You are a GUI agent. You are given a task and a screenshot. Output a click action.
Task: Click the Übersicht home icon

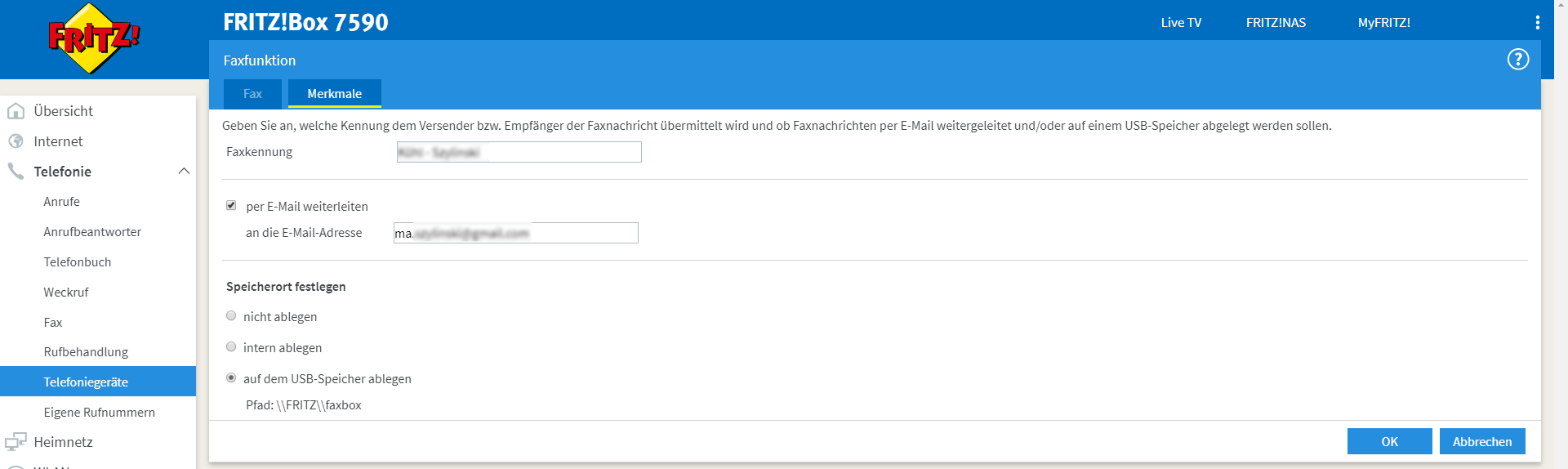pyautogui.click(x=16, y=111)
